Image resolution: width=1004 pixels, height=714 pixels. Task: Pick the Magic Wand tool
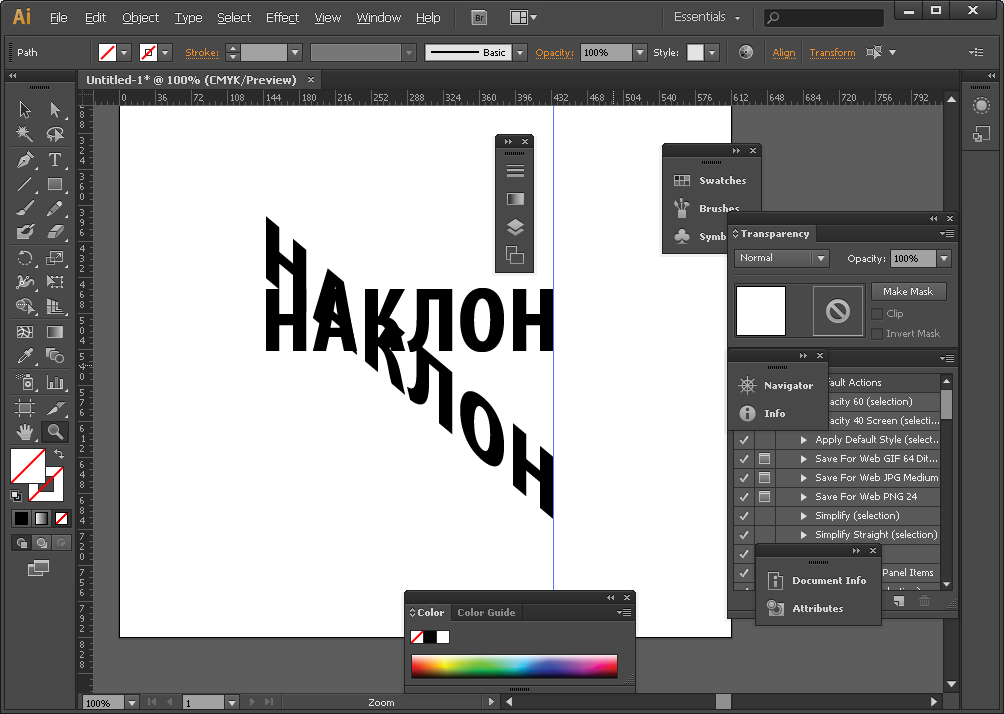tap(25, 134)
